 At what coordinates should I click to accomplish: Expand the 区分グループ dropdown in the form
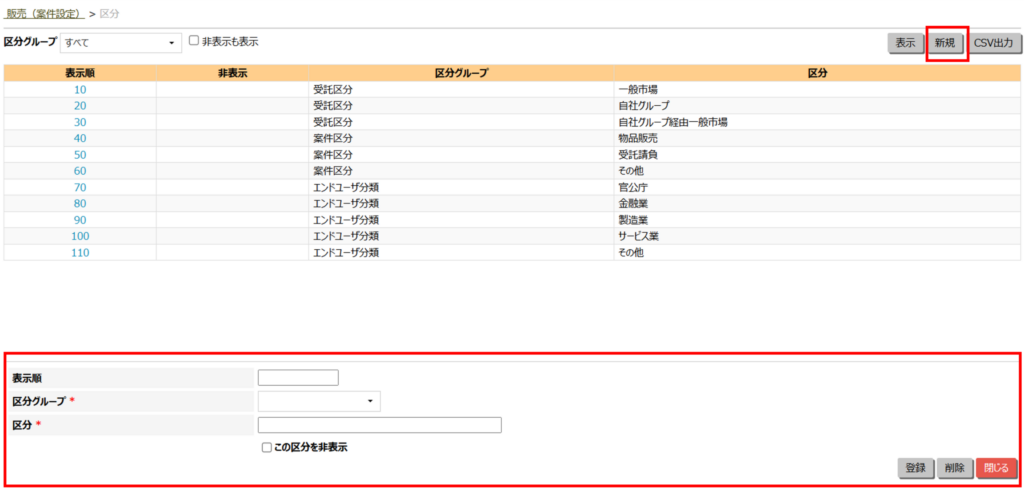pos(319,401)
